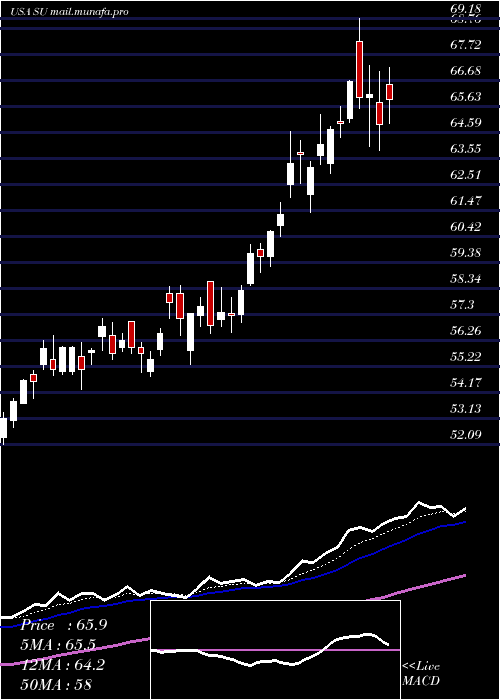Click the 62.51 price axis label
The width and height of the screenshot is (500, 700).
pos(466,175)
